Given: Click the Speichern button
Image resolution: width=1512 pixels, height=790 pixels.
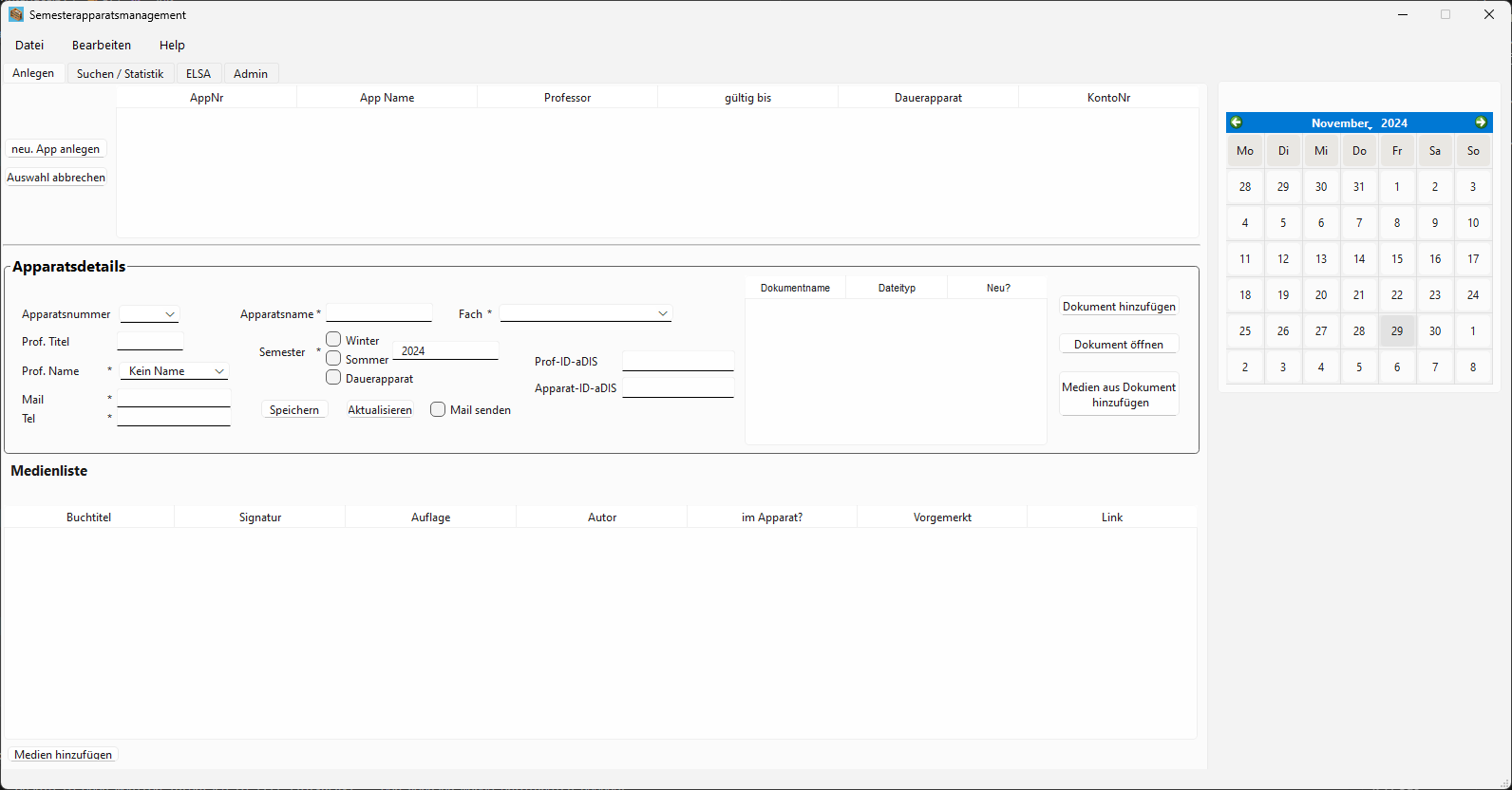Looking at the screenshot, I should [294, 410].
